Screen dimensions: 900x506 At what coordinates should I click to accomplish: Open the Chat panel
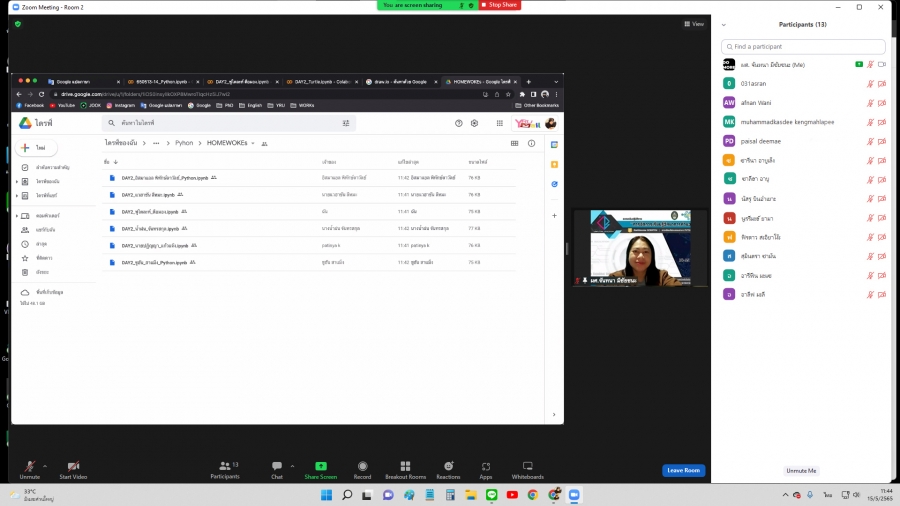(x=277, y=466)
